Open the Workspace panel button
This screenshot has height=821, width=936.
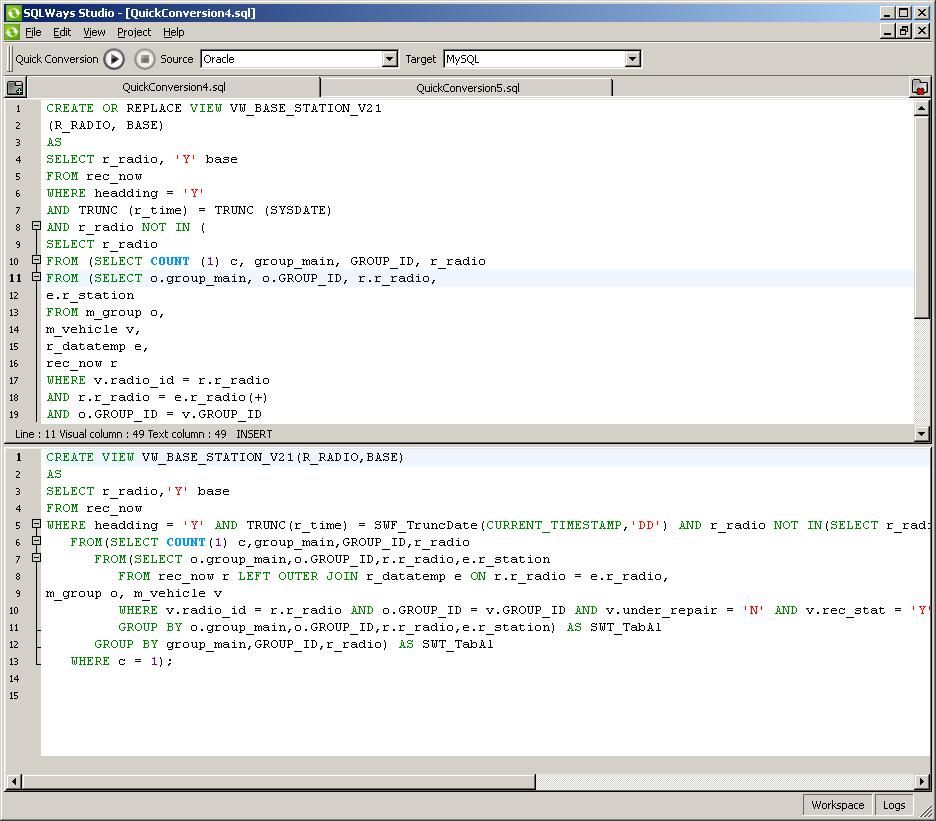pyautogui.click(x=837, y=805)
